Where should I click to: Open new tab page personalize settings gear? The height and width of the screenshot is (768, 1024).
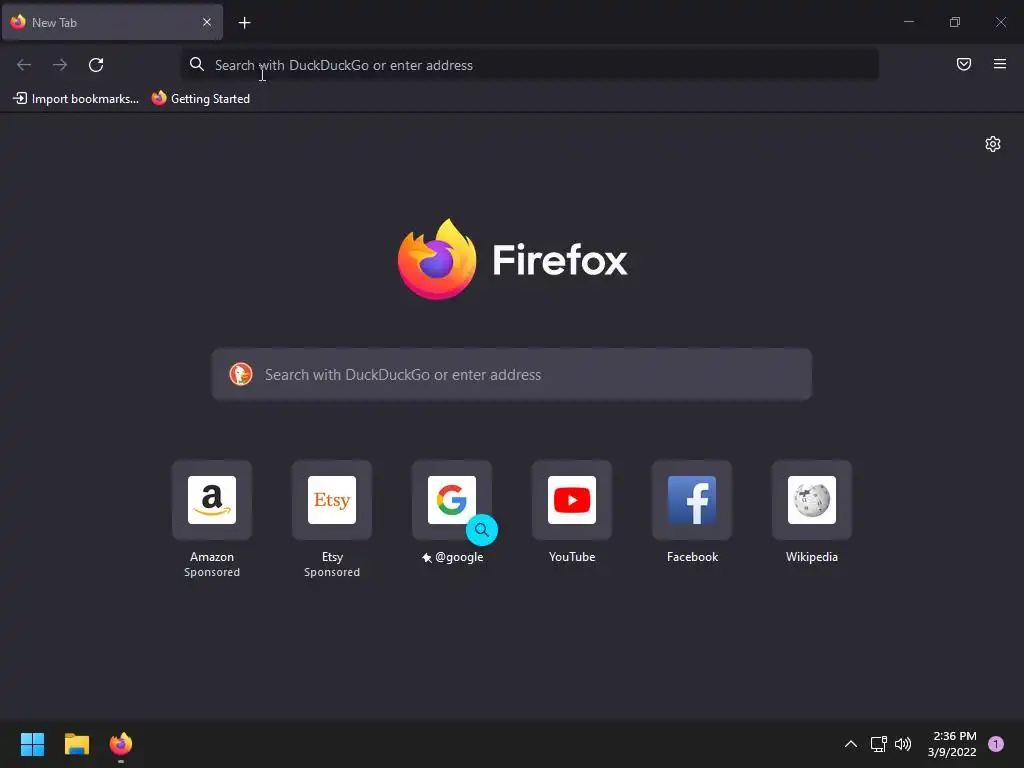(x=993, y=144)
